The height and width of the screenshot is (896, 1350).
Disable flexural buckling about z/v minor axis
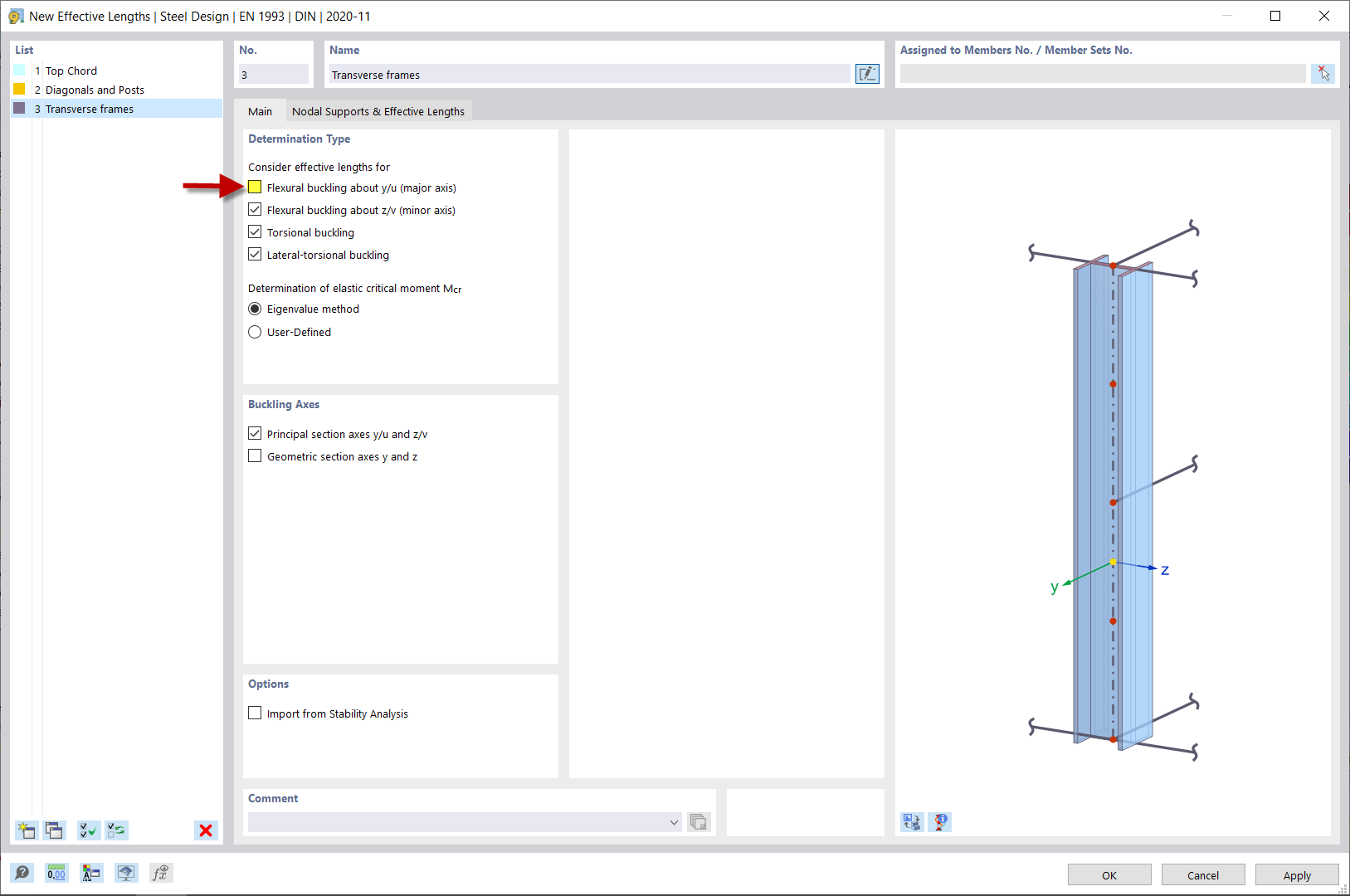click(255, 209)
